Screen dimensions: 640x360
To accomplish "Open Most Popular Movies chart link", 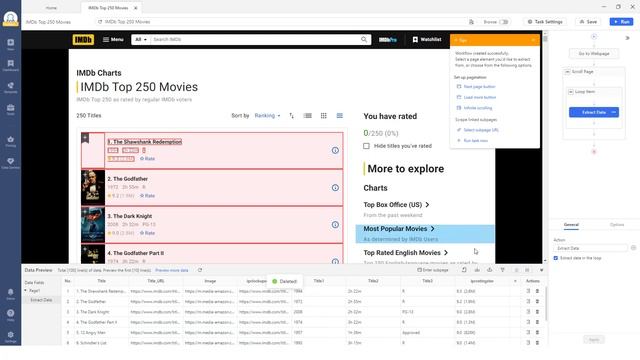I will (x=399, y=229).
